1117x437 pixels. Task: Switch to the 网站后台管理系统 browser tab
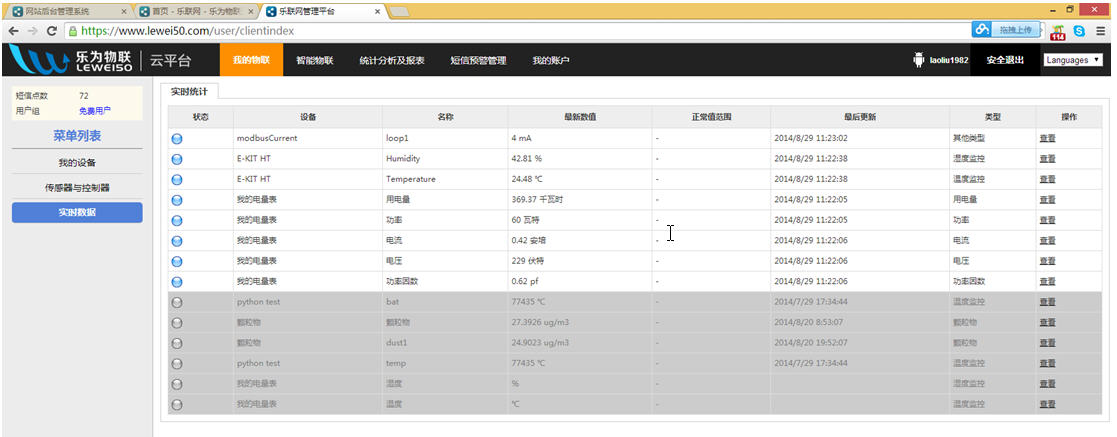click(x=64, y=11)
